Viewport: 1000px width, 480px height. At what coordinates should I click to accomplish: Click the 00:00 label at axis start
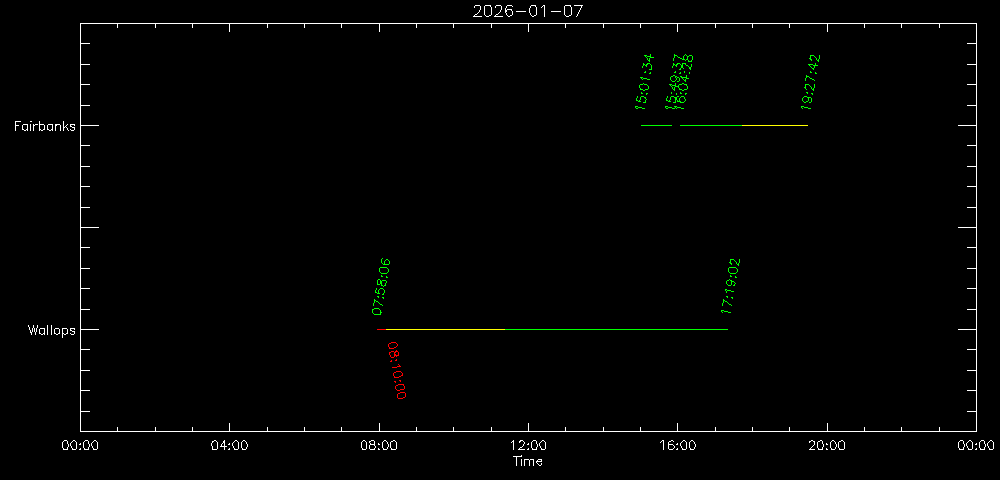[x=80, y=446]
